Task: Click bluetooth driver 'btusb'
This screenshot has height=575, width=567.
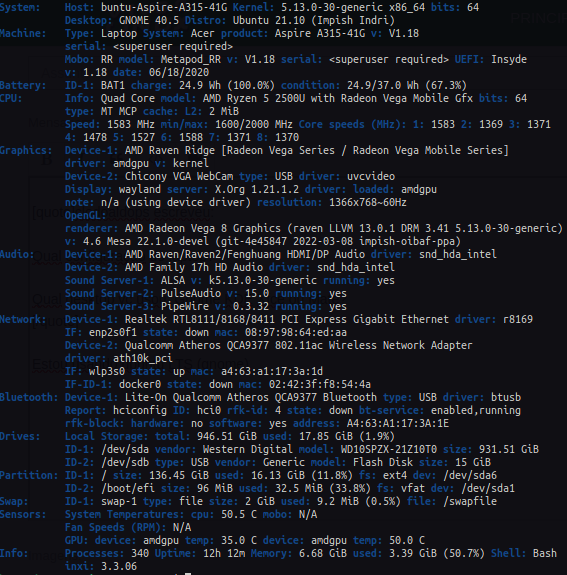Action: 506,398
